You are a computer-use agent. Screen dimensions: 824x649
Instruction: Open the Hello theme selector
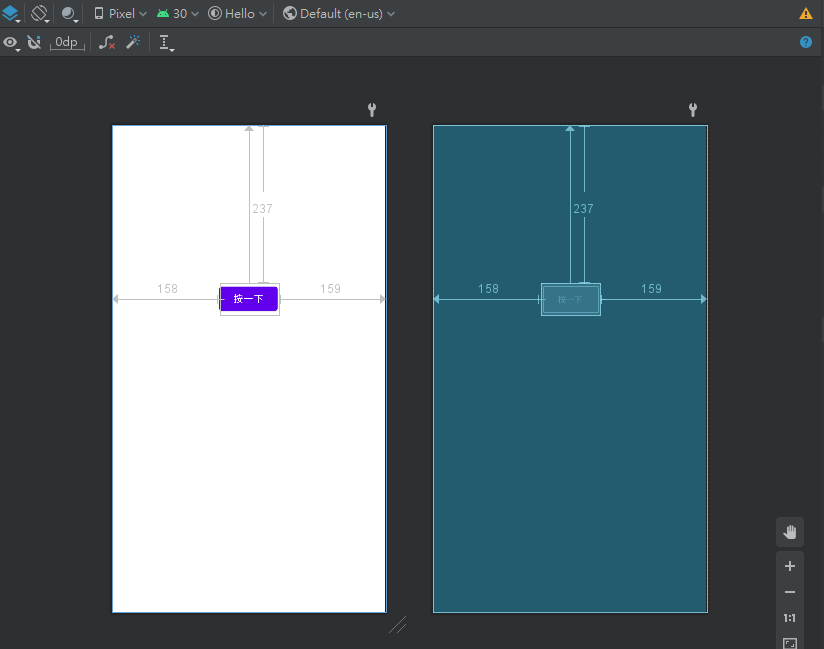(238, 14)
